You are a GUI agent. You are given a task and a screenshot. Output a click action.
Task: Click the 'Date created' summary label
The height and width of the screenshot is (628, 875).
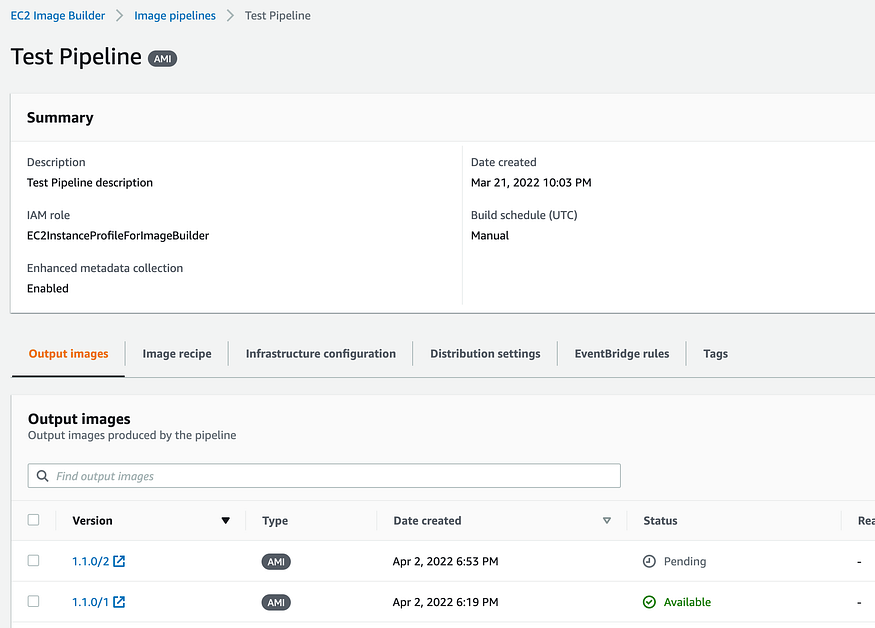point(503,162)
